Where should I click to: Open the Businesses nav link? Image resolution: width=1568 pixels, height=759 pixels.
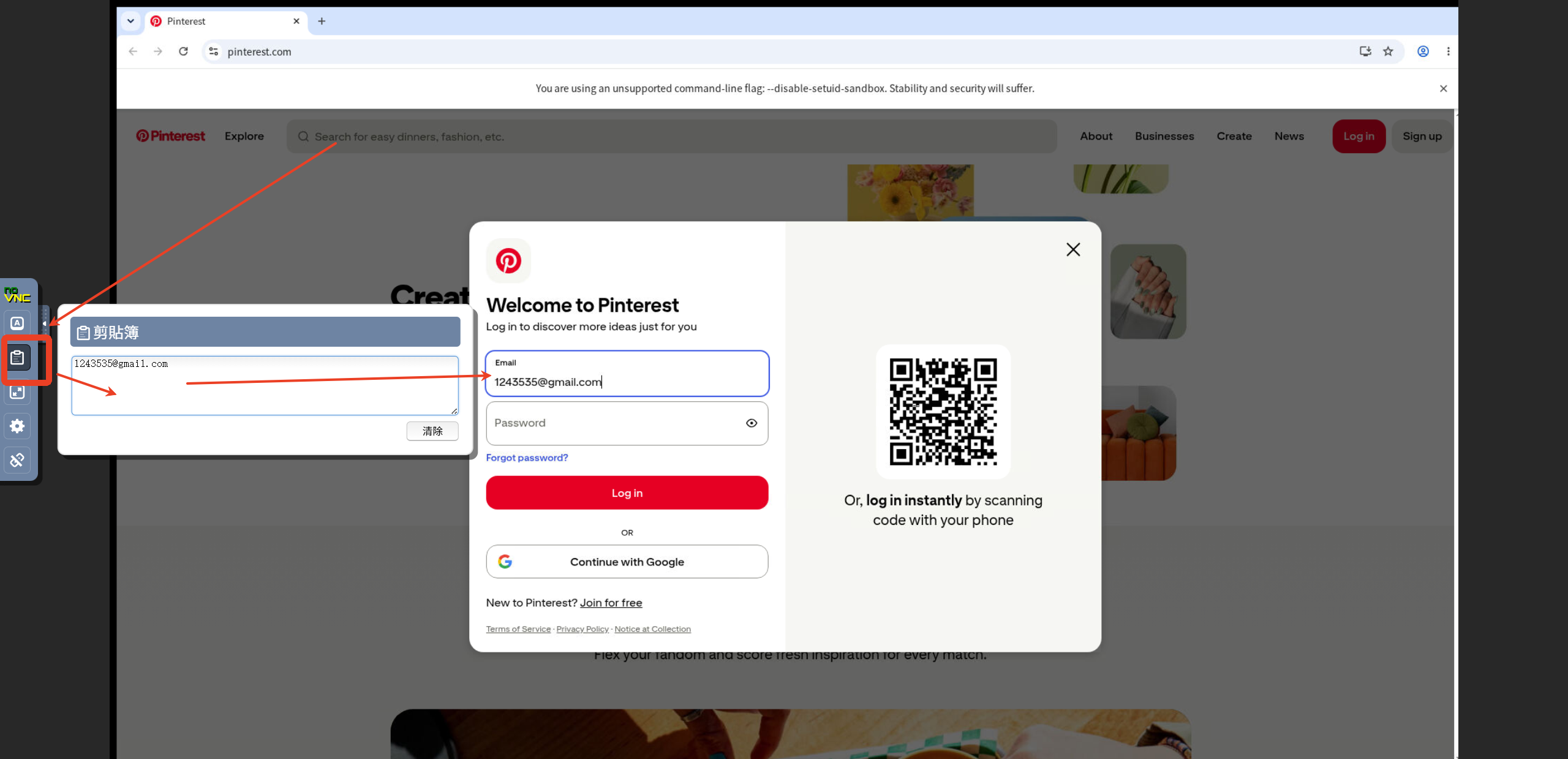pos(1164,136)
